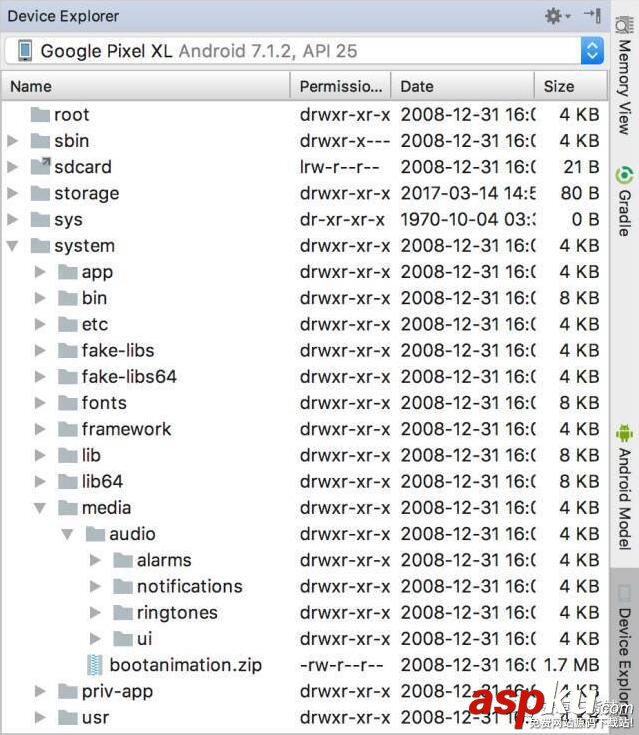The width and height of the screenshot is (639, 735).
Task: Click the Device Explorer side tab
Action: click(624, 652)
